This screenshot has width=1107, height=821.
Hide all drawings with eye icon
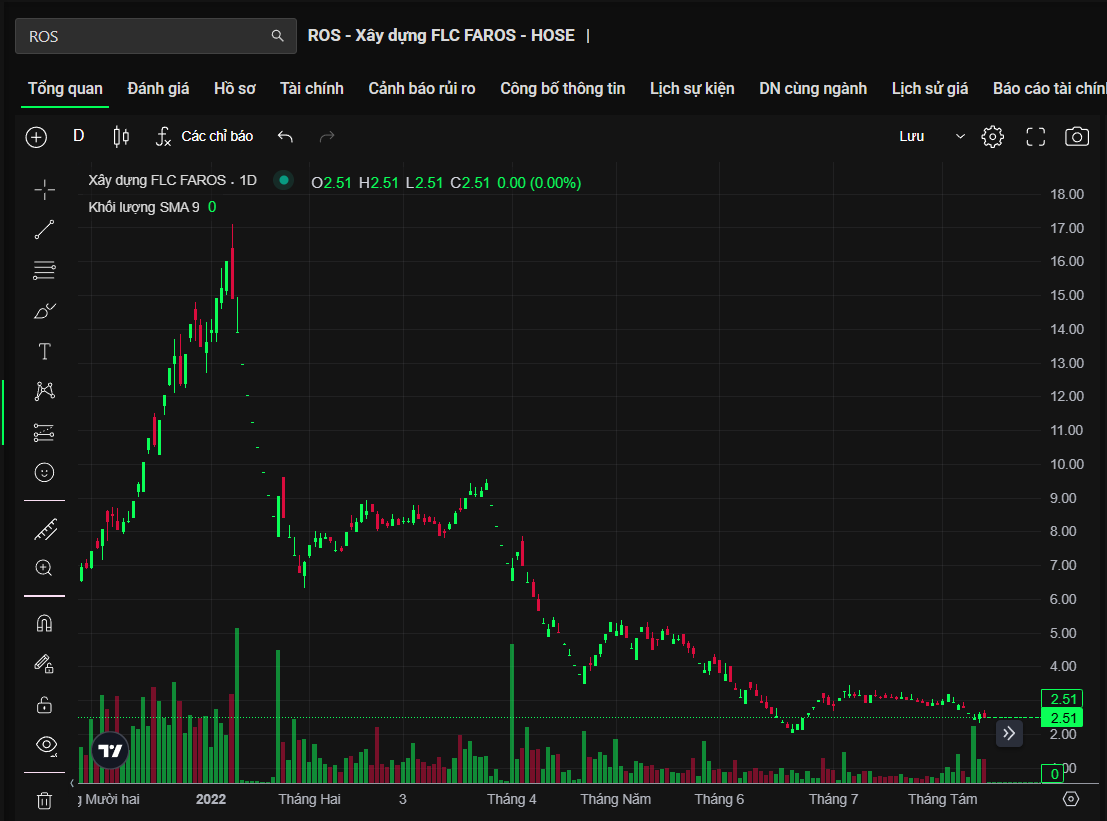44,744
